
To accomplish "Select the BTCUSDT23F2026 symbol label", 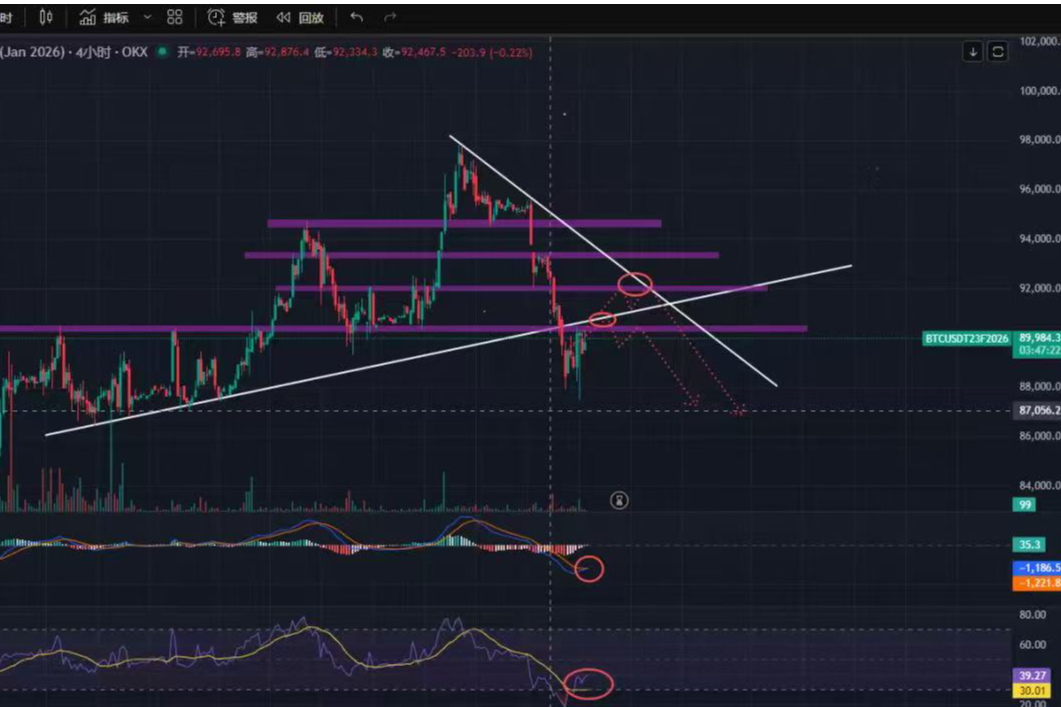I will pos(966,339).
